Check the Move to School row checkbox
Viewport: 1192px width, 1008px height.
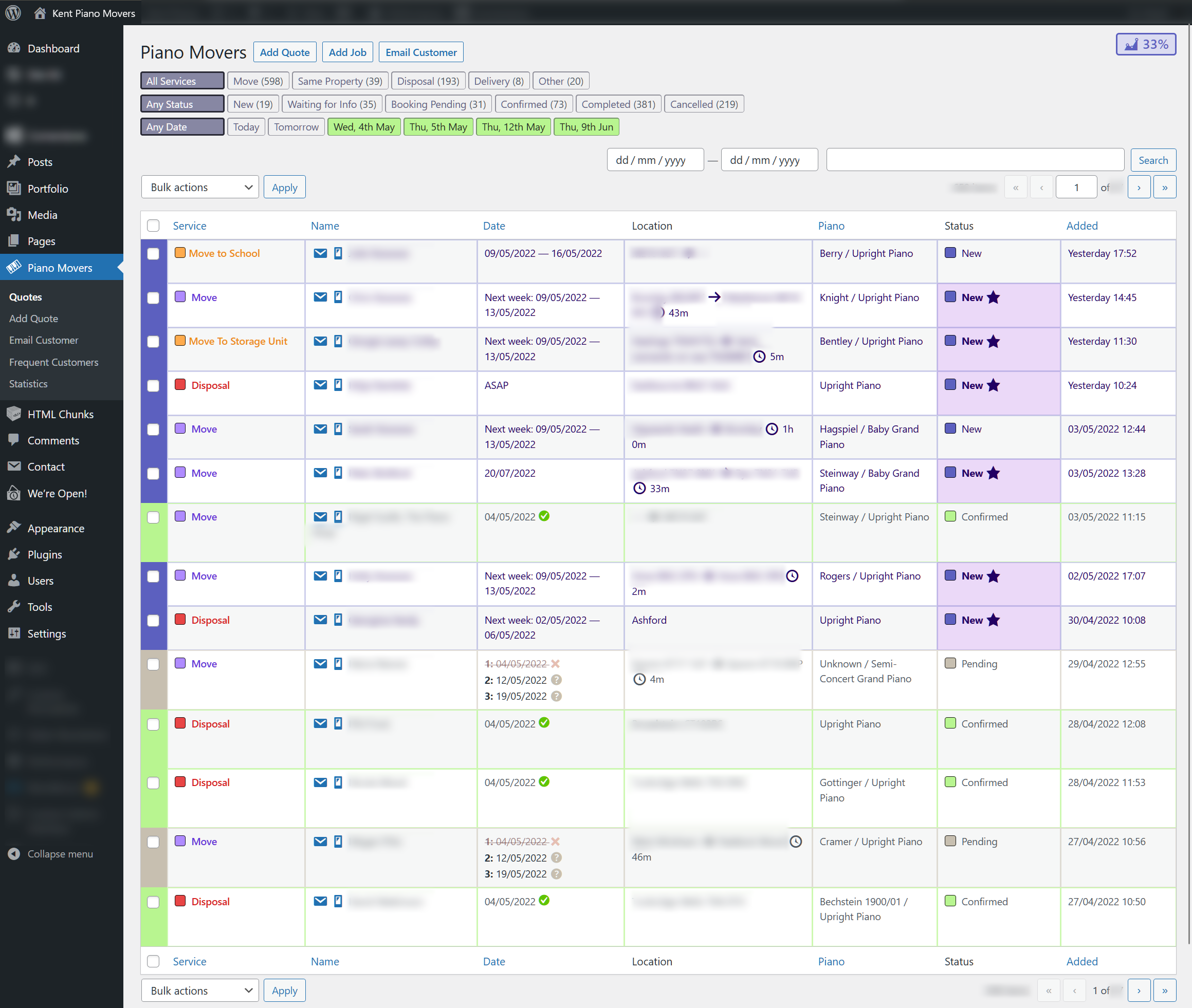tap(153, 254)
